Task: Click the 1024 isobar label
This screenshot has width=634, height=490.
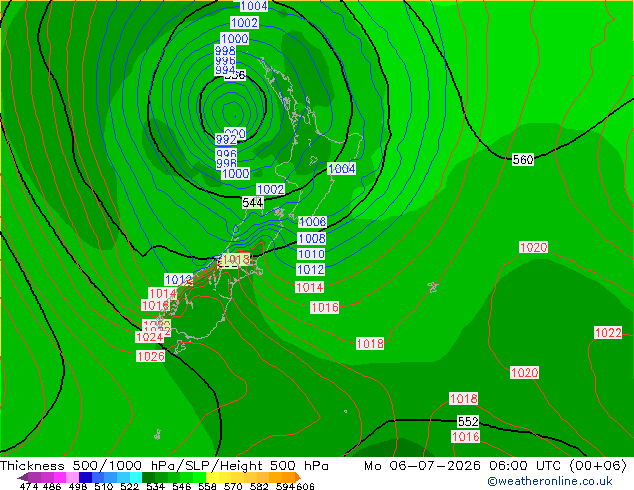Action: 149,337
